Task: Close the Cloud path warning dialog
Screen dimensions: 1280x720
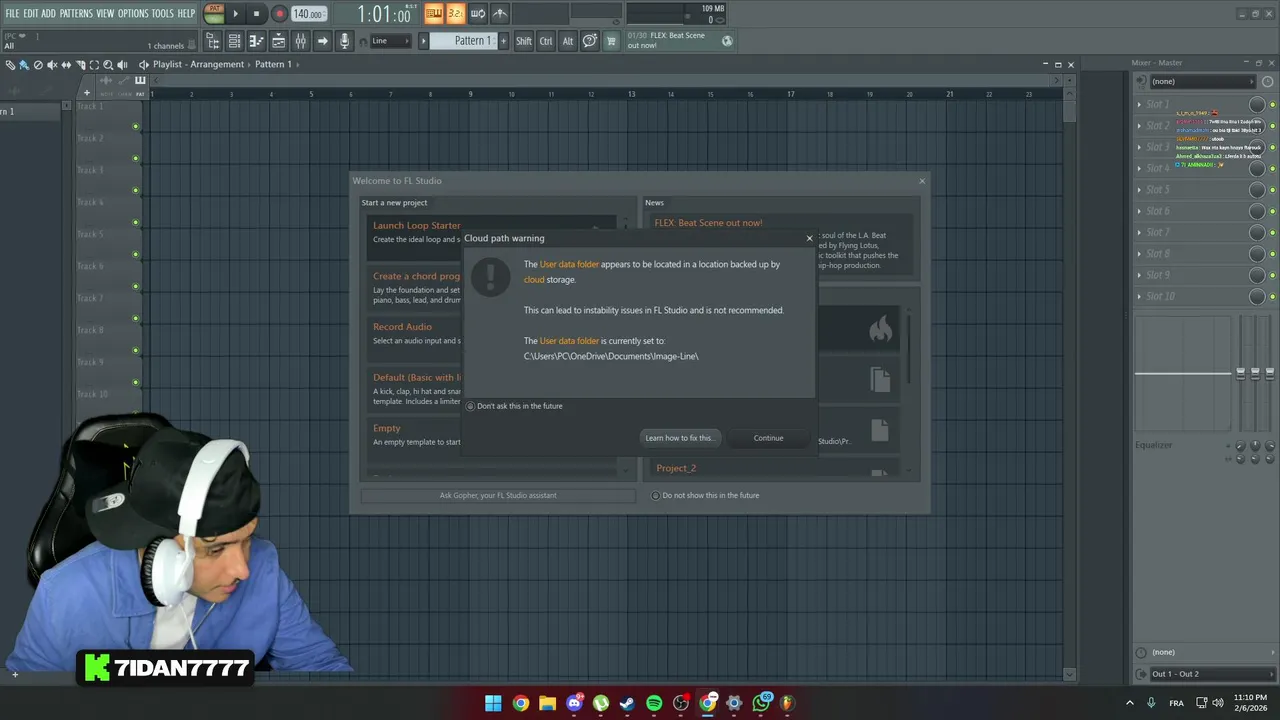Action: 810,238
